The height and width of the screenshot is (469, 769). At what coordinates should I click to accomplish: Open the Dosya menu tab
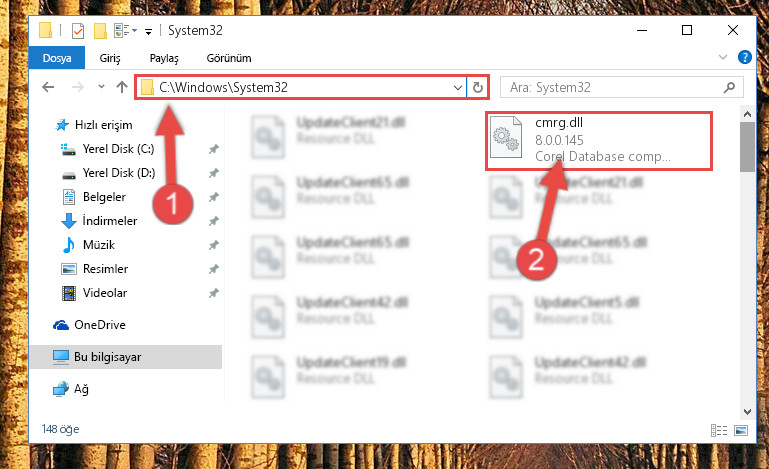(x=57, y=58)
